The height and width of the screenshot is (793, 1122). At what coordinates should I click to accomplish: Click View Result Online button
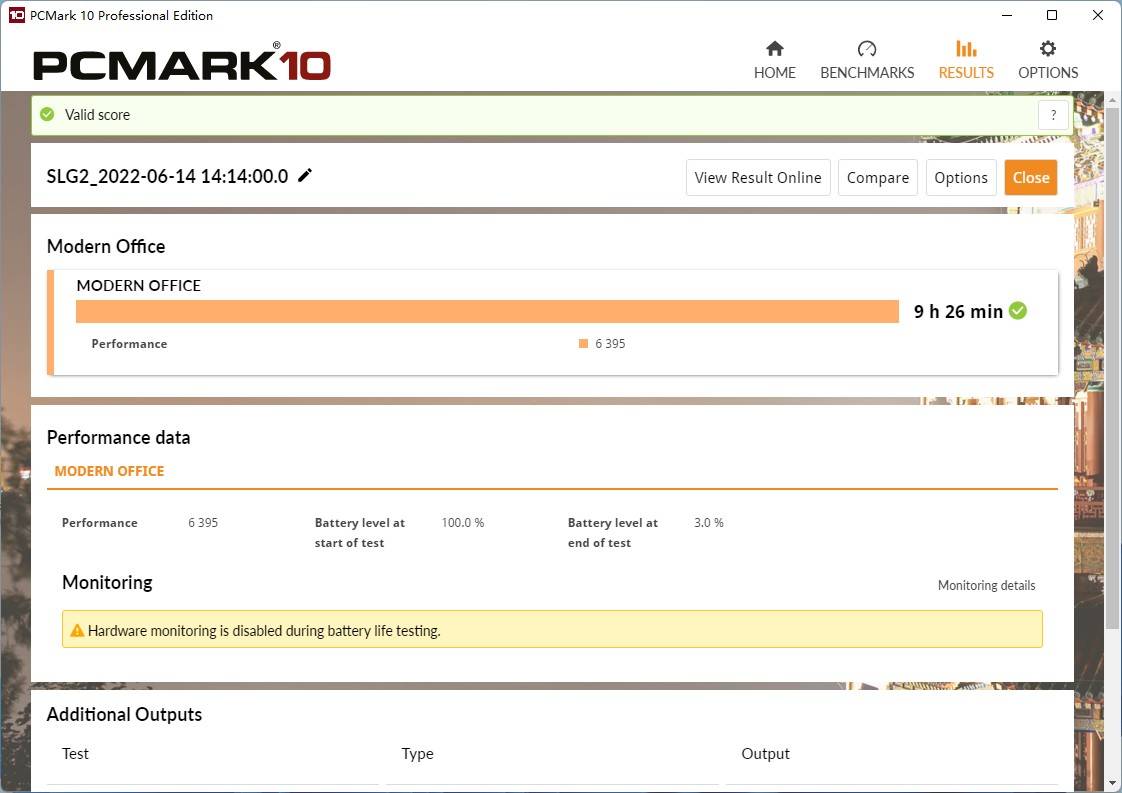(x=758, y=177)
